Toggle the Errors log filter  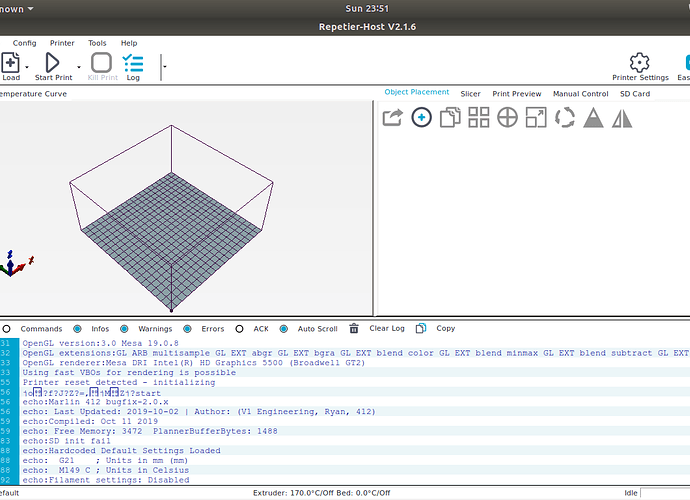(187, 329)
